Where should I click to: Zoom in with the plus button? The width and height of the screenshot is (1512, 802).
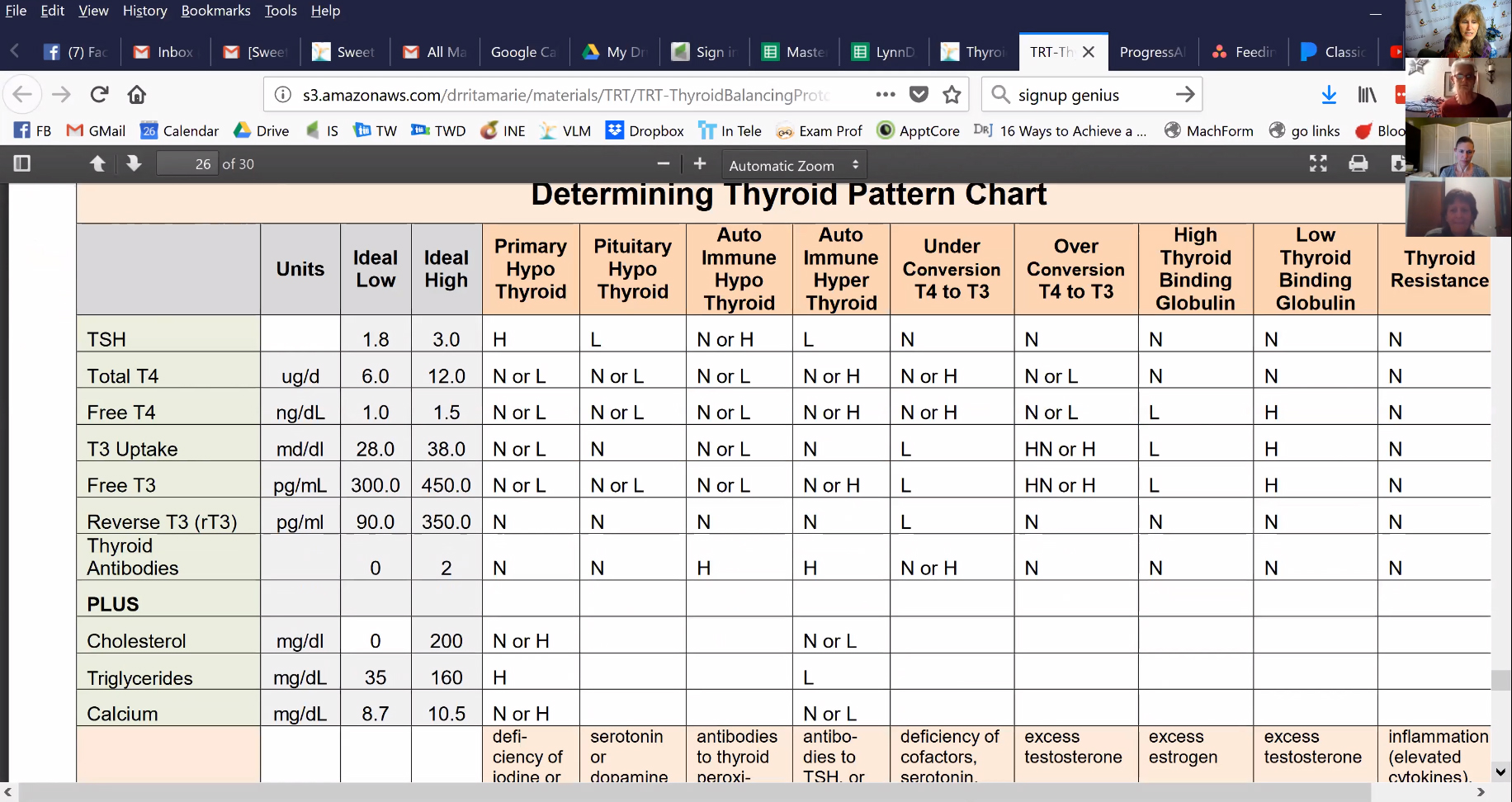coord(700,163)
